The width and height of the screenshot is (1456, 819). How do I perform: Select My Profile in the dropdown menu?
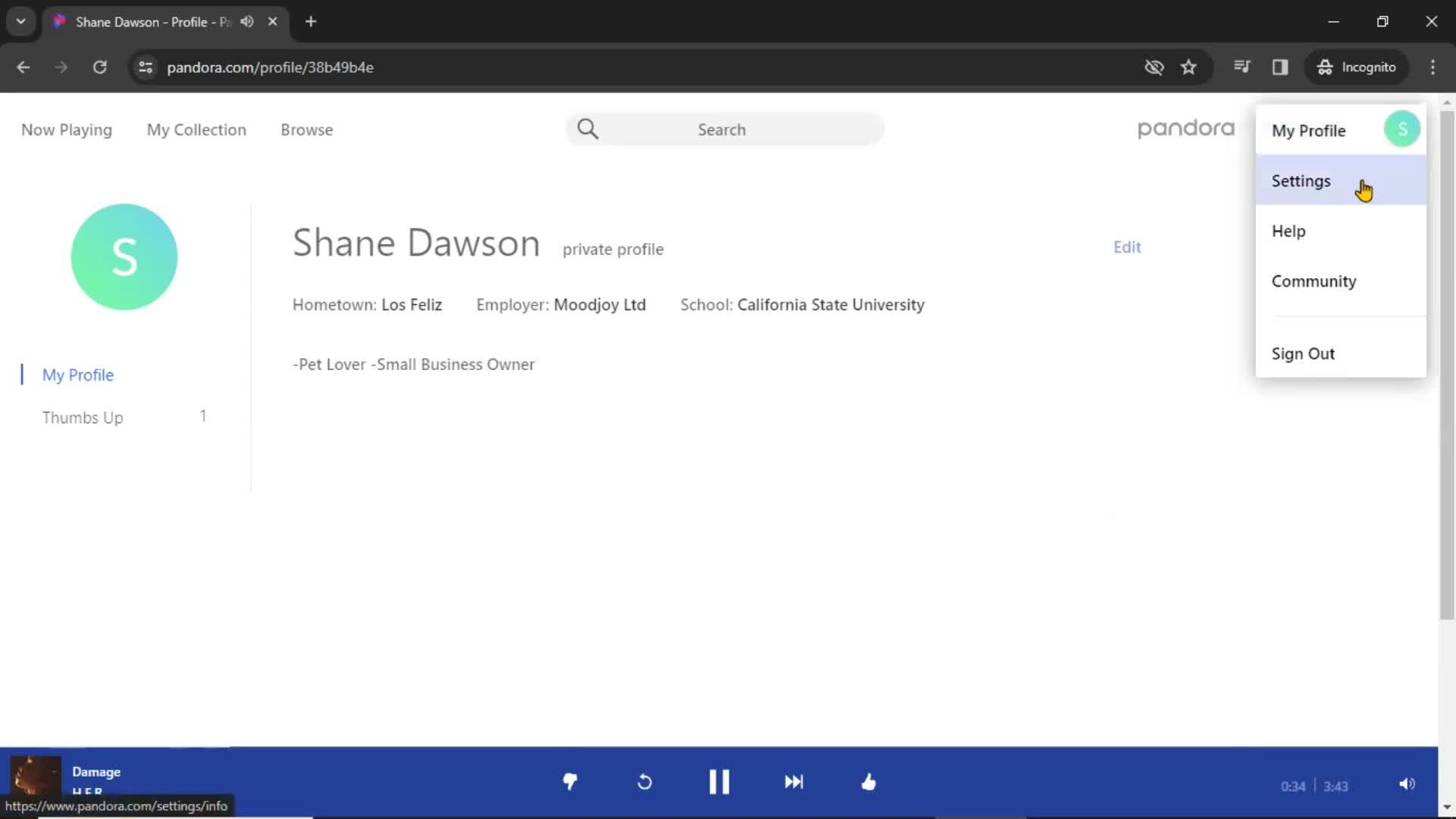[1309, 130]
